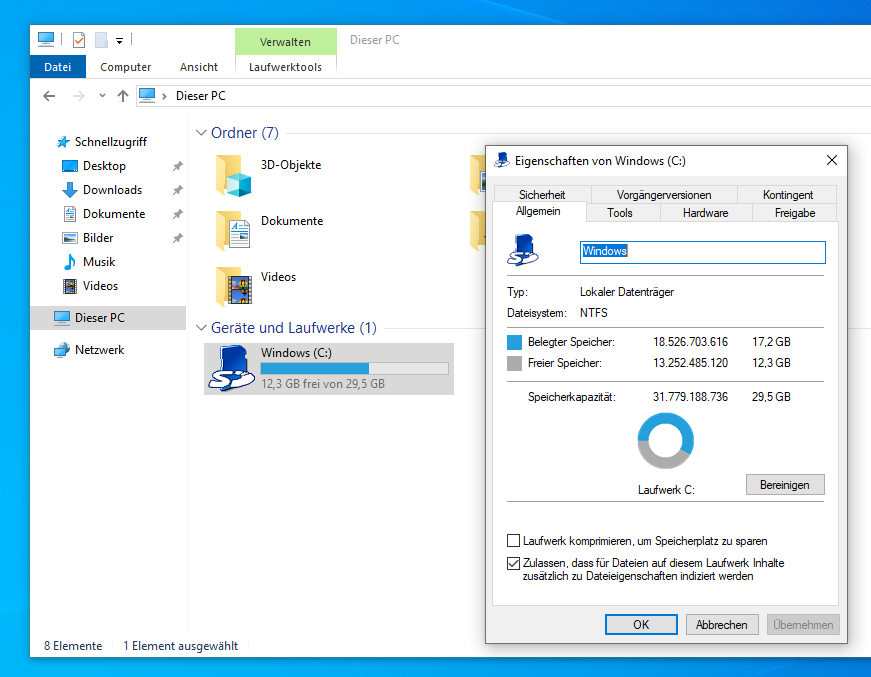This screenshot has height=677, width=871.
Task: Switch to the Vorgängerversionen tab
Action: (x=664, y=195)
